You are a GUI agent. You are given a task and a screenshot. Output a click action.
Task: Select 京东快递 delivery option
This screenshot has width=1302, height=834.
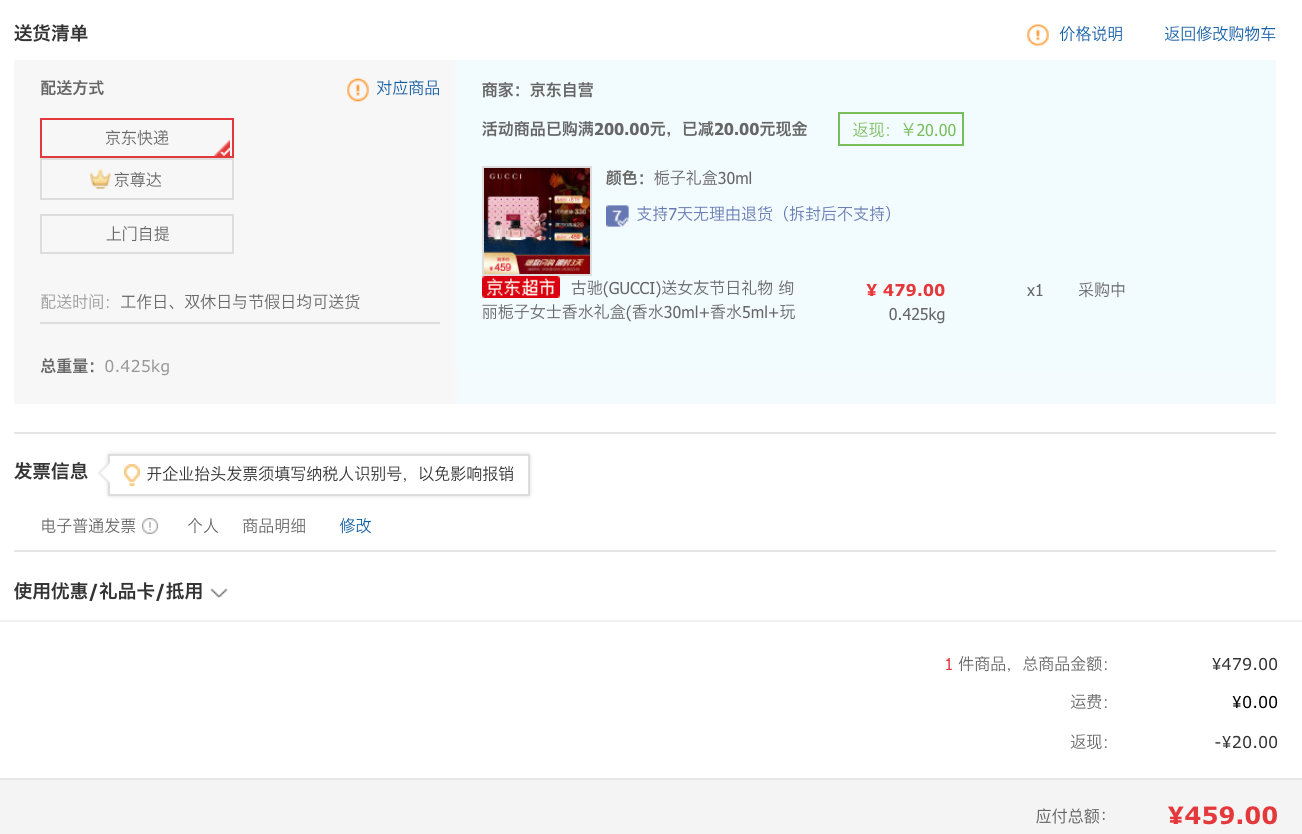coord(137,138)
